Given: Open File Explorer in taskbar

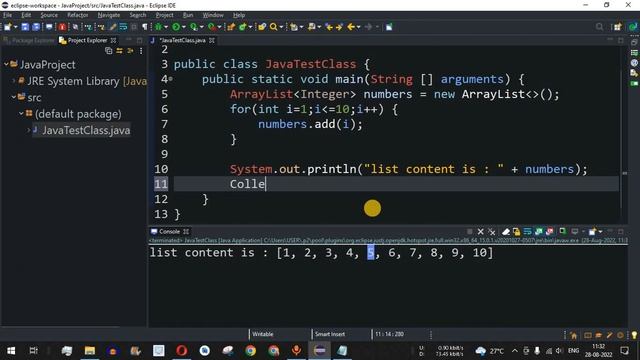Looking at the screenshot, I should (x=89, y=351).
